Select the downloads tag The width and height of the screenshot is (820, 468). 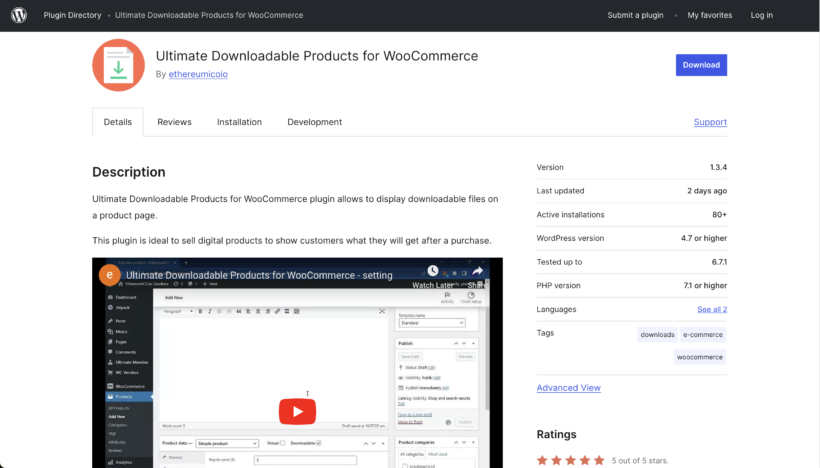pos(657,335)
